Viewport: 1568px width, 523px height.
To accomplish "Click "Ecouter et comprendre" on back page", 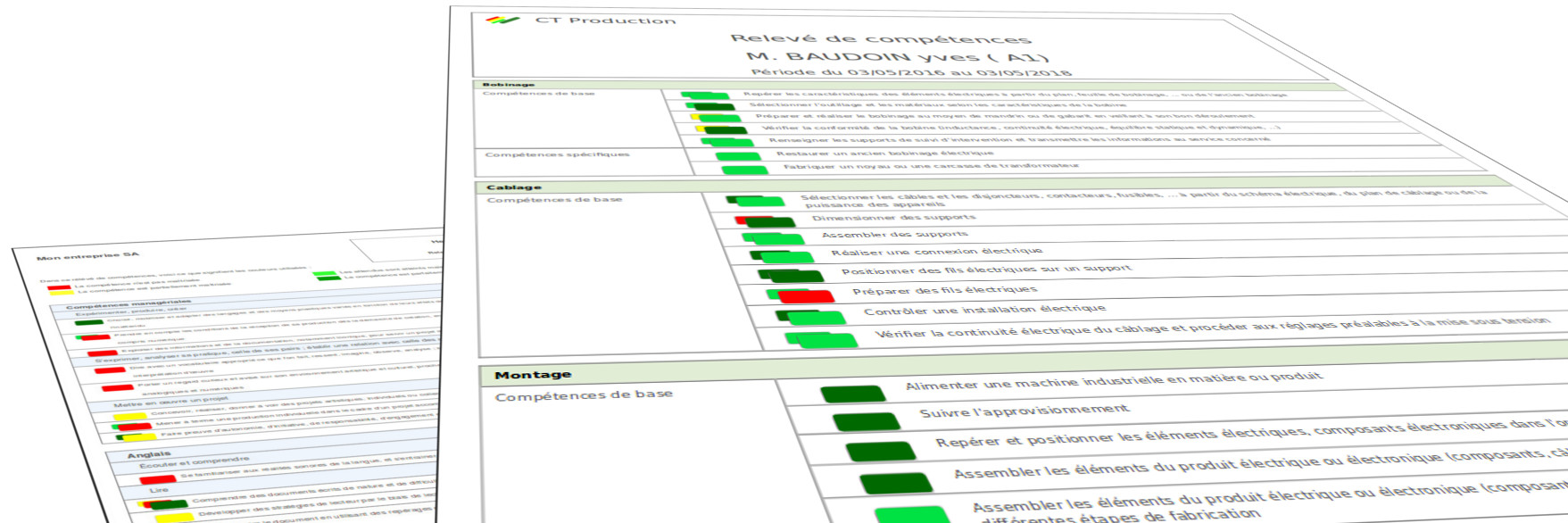I will point(194,462).
